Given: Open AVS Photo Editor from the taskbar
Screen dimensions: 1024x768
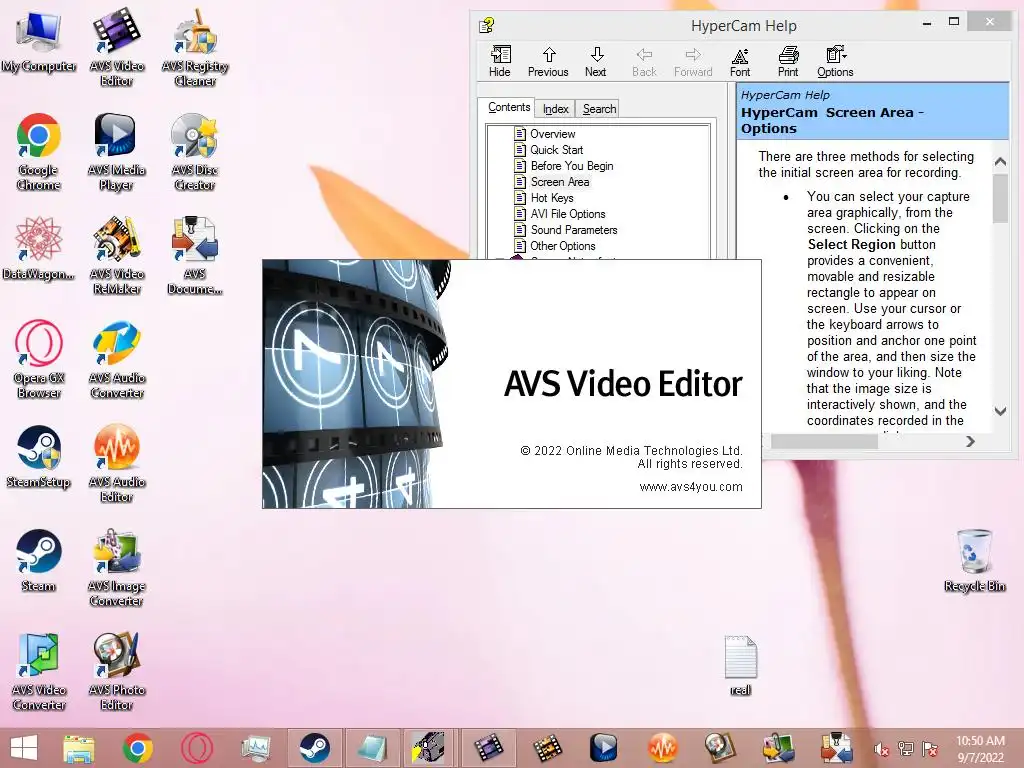Looking at the screenshot, I should coord(720,748).
